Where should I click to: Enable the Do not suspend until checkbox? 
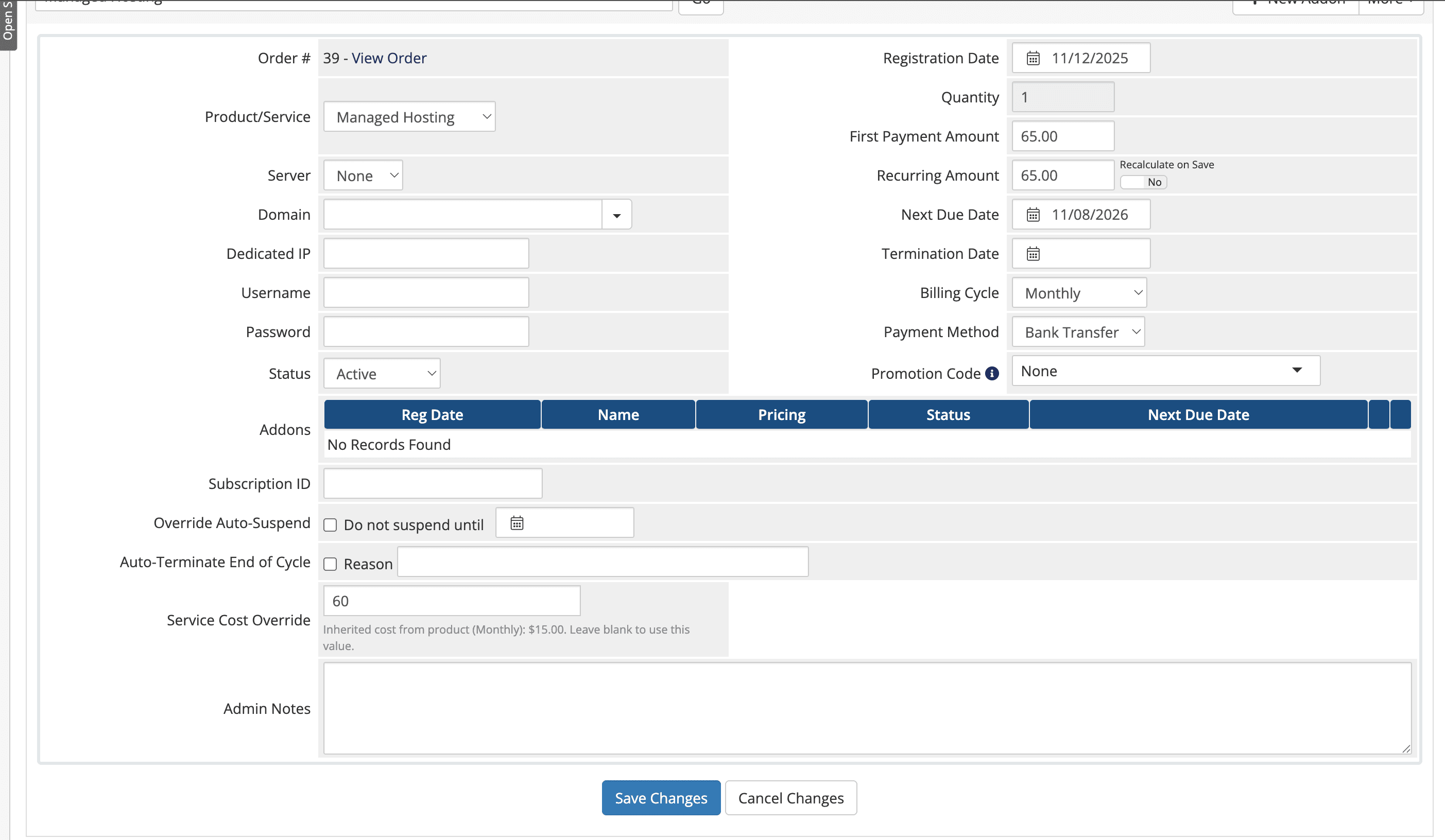coord(330,524)
